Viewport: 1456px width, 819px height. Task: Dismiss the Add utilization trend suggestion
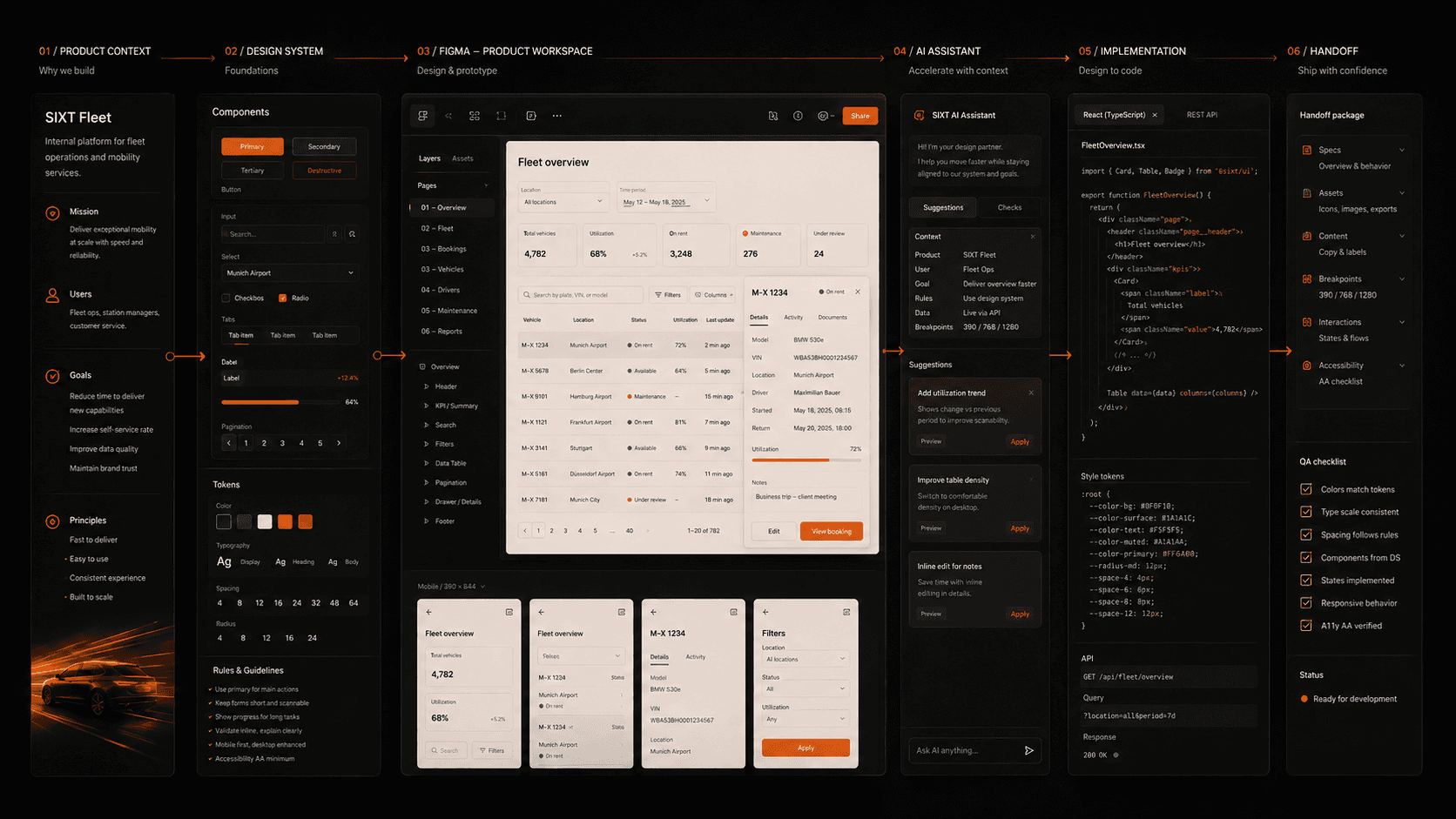pyautogui.click(x=1031, y=393)
